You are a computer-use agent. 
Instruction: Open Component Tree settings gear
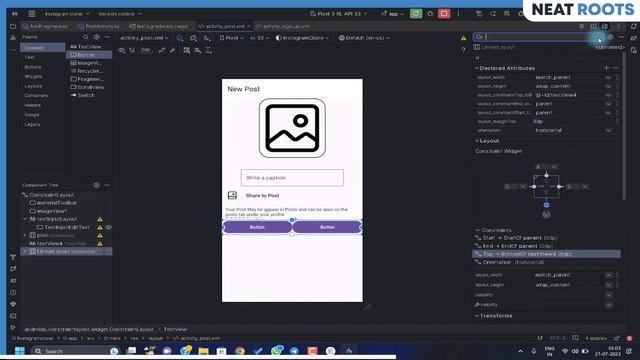tap(96, 185)
